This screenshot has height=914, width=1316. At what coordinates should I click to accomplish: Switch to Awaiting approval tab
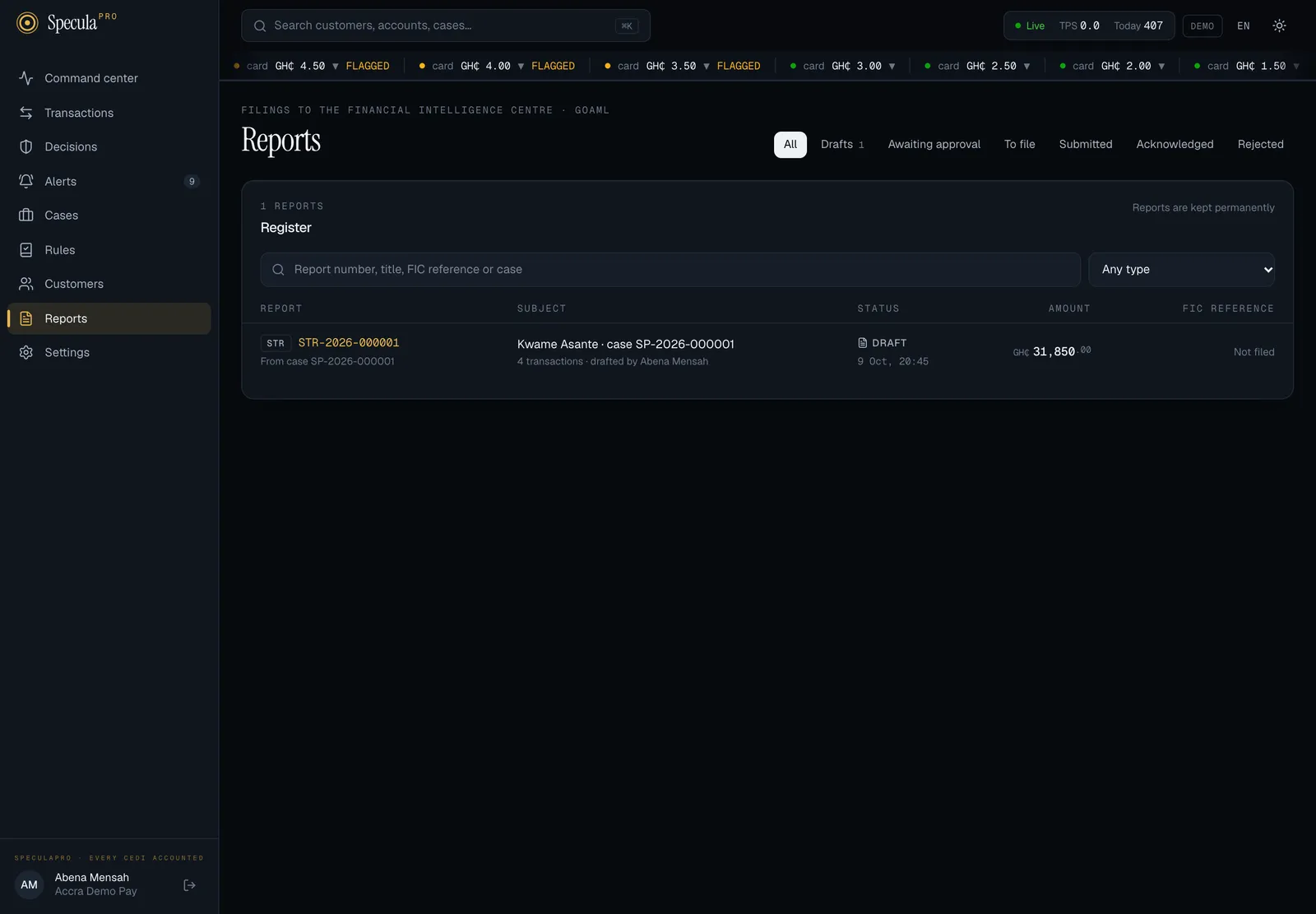[x=934, y=145]
